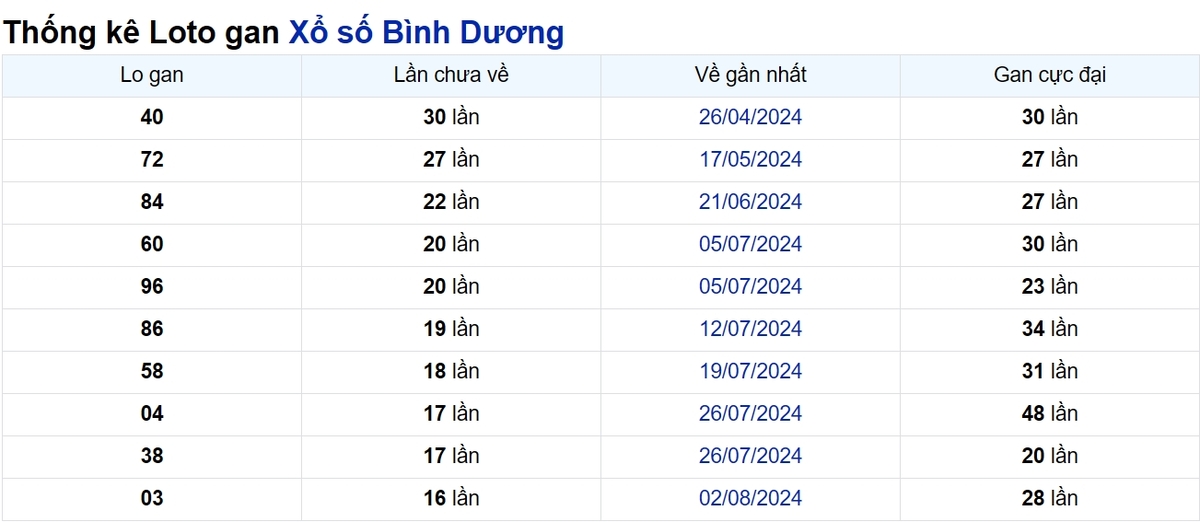
Task: Click row 40's Gan cực đại value 30 lần
Action: tap(1050, 117)
